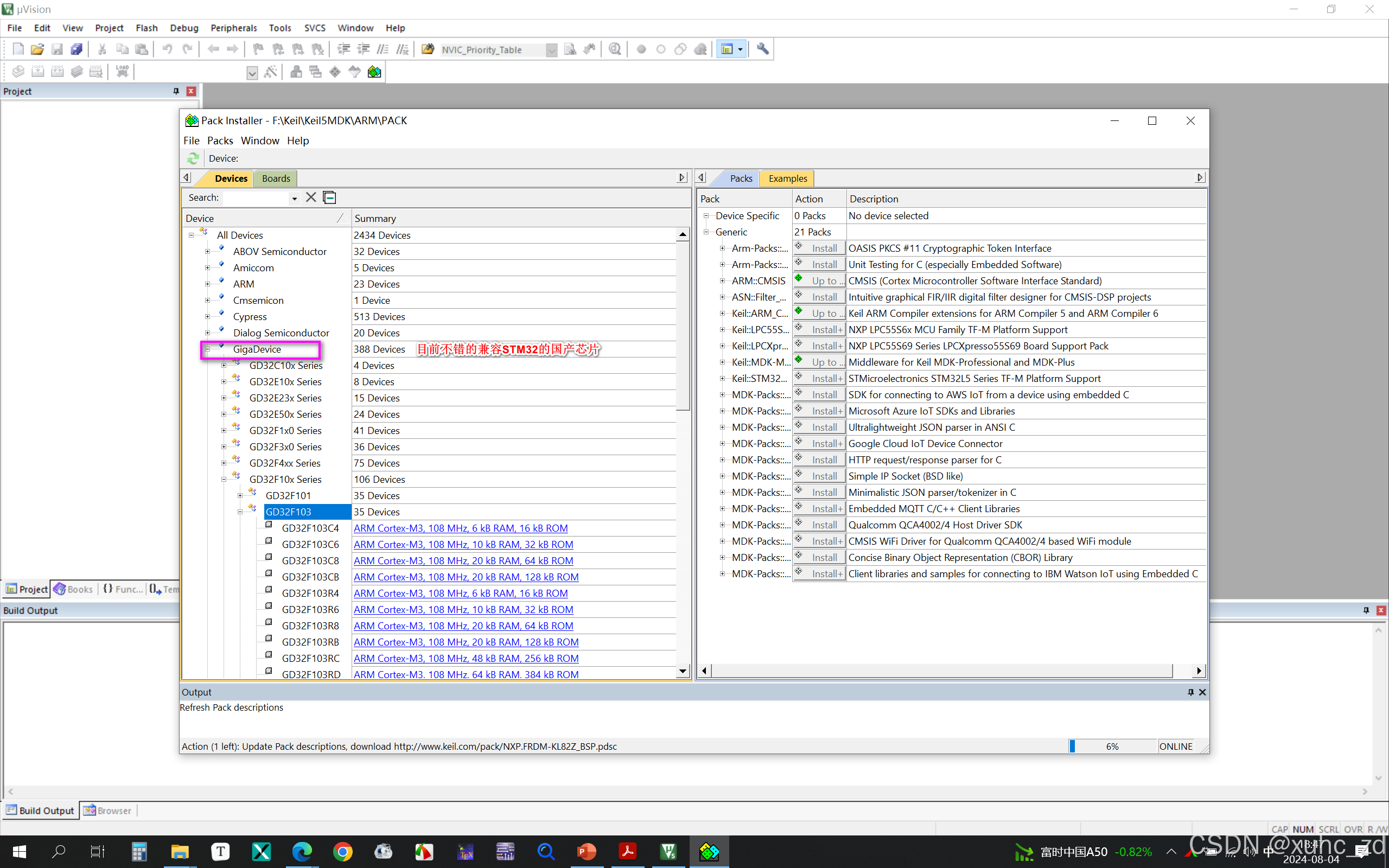This screenshot has height=868, width=1389.
Task: Switch to the Browser tab at bottom
Action: (108, 810)
